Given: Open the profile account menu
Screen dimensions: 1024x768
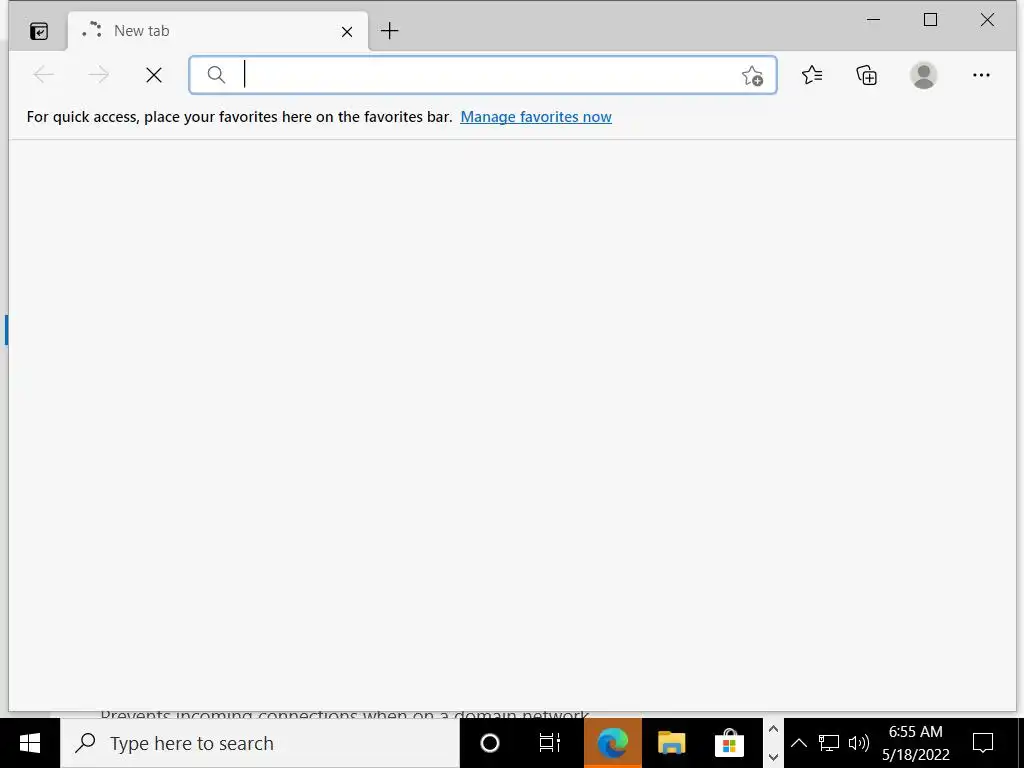Looking at the screenshot, I should 923,75.
